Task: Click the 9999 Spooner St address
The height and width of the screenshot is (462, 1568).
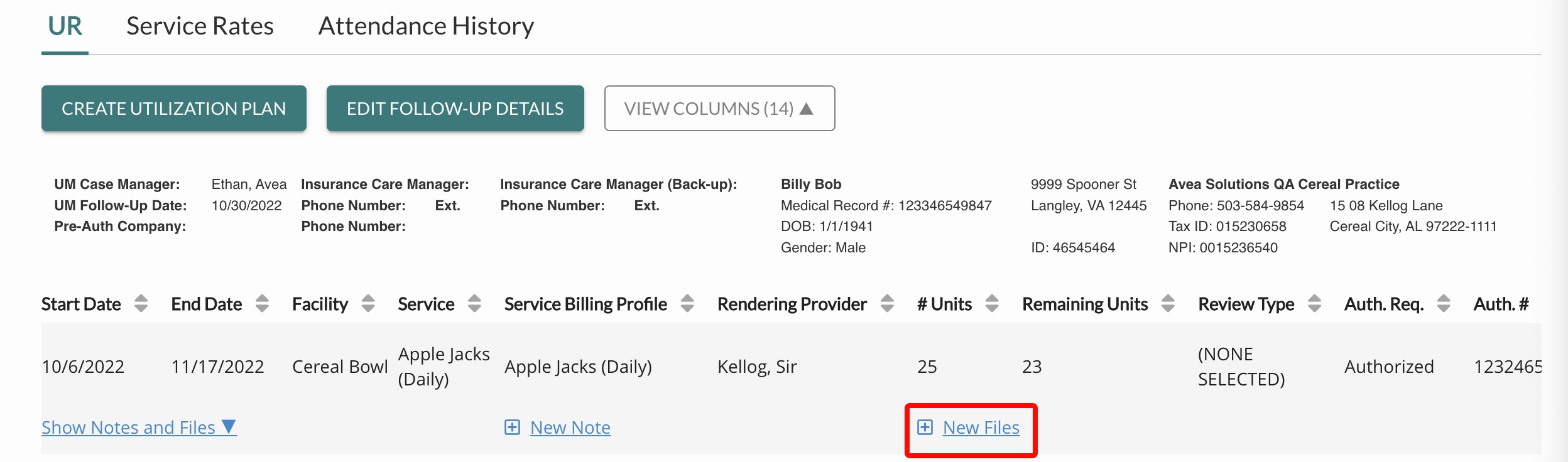Action: click(x=1084, y=184)
